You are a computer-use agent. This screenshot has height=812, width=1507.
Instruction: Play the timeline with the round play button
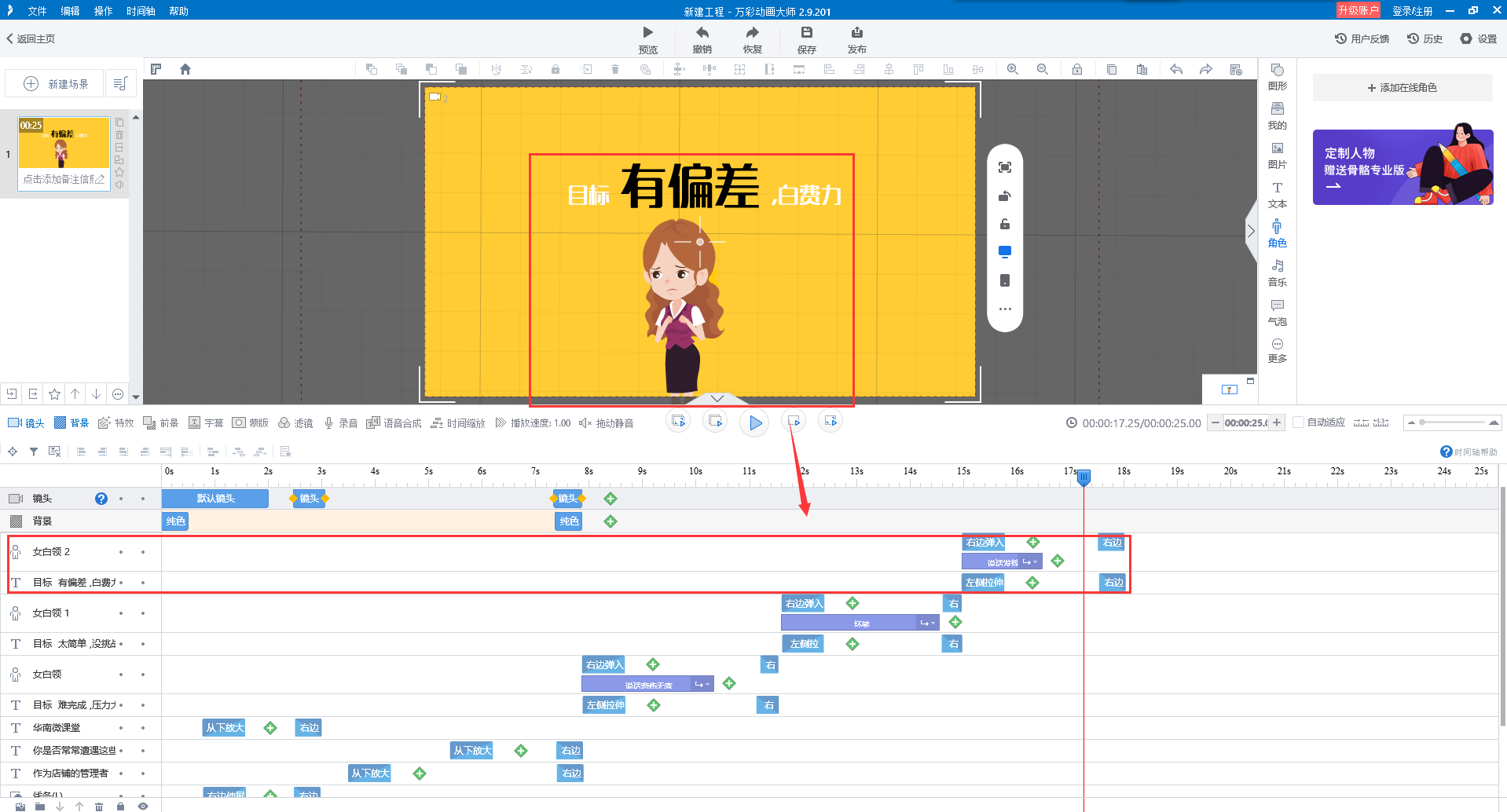tap(754, 423)
